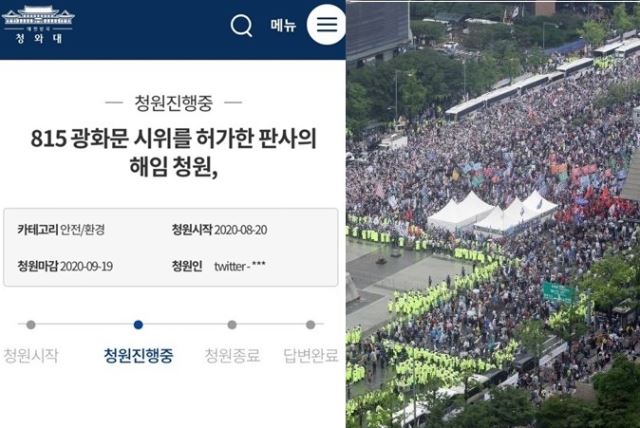Click the petition deadline 2020-09-19
This screenshot has width=640, height=428.
tap(86, 266)
